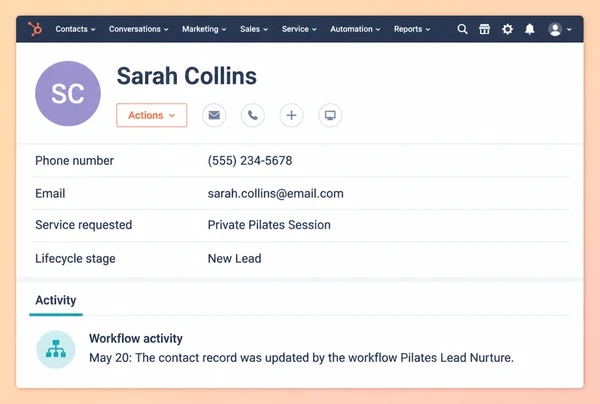600x404 pixels.
Task: Click the Sarah Collins contact name
Action: click(187, 76)
